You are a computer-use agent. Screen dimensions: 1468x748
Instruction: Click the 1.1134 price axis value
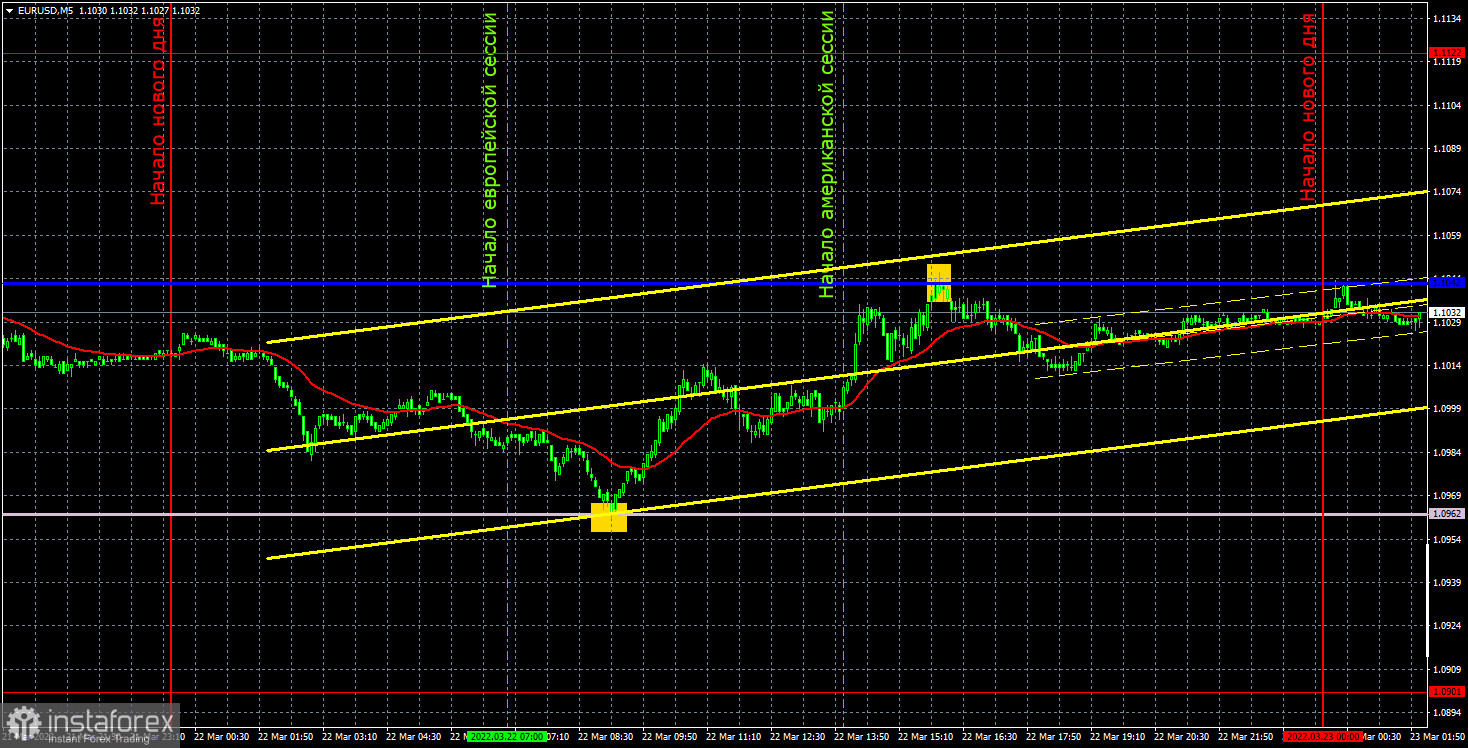coord(1447,19)
